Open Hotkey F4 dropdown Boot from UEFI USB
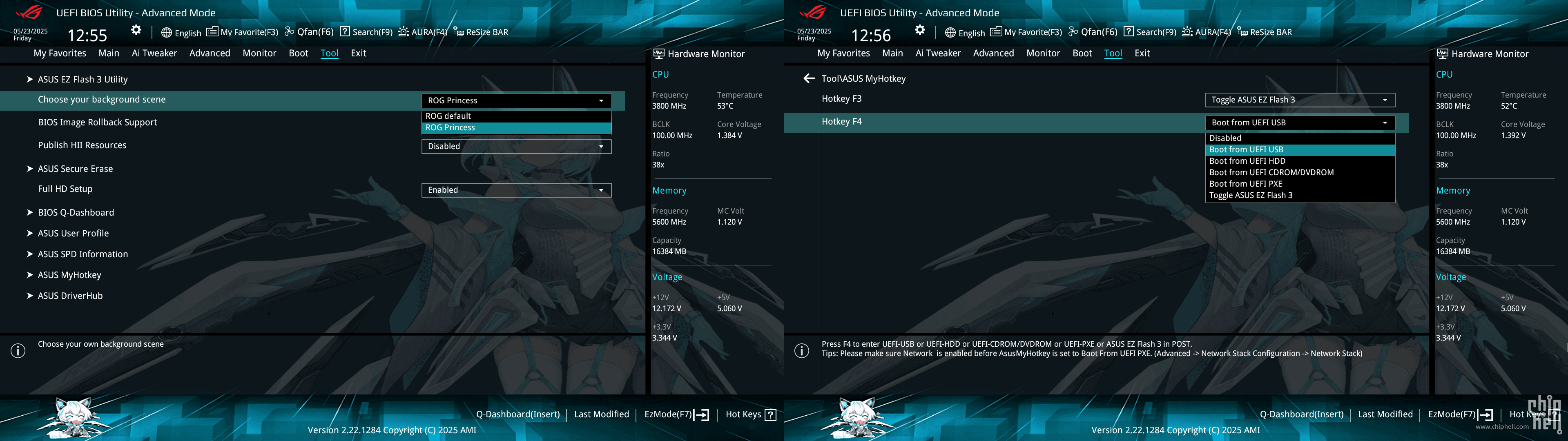This screenshot has height=441, width=1568. [1300, 122]
